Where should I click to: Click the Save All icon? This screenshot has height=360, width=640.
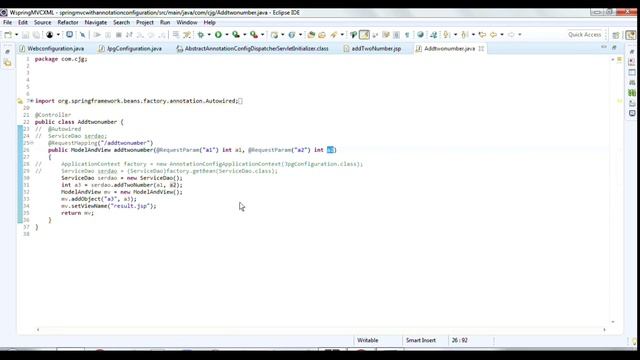(x=36, y=35)
